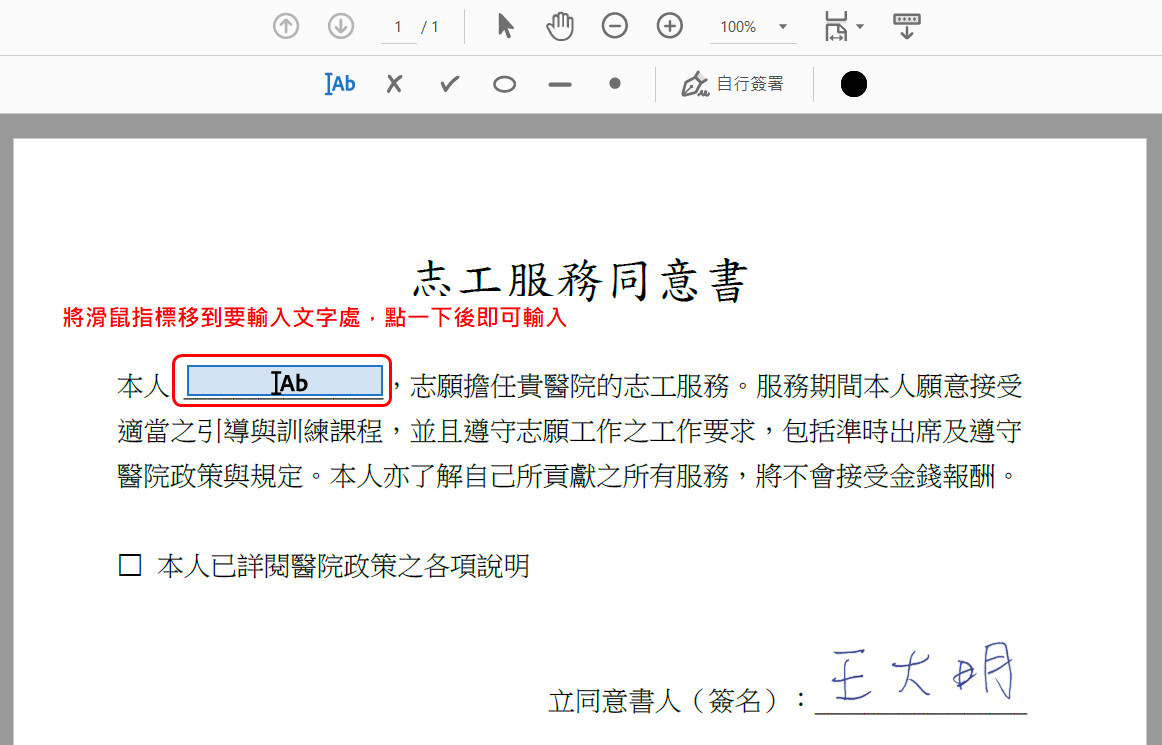The image size is (1162, 745).
Task: Zoom out with the minus button
Action: click(615, 27)
